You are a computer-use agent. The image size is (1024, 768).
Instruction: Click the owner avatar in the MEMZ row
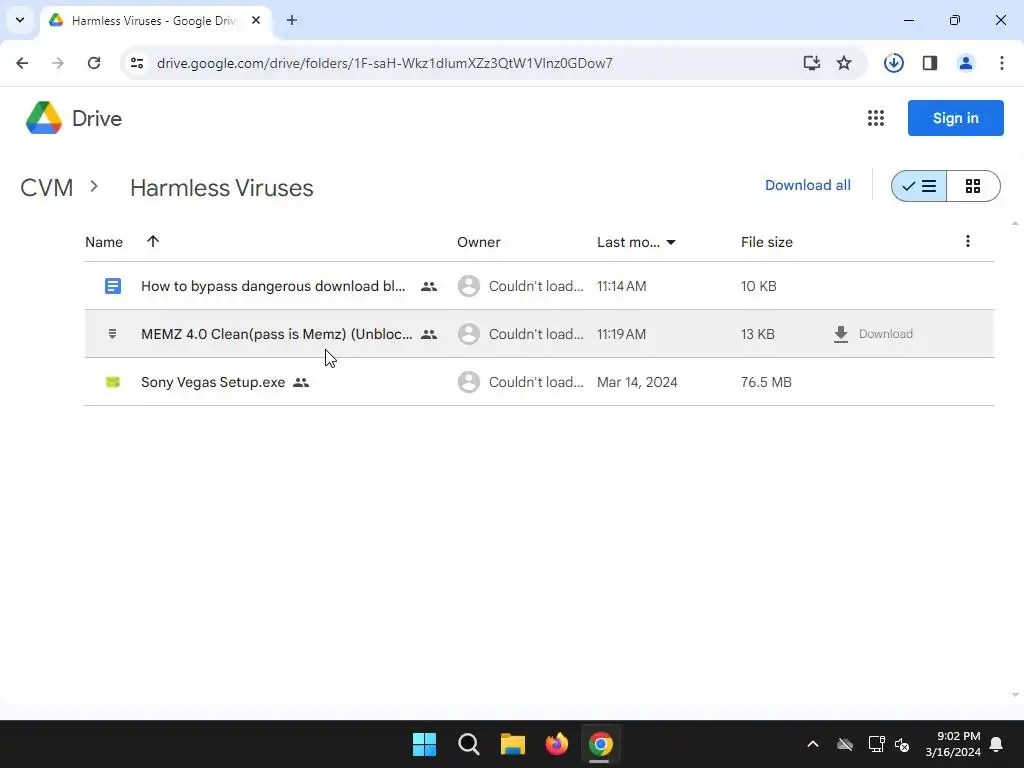point(469,334)
